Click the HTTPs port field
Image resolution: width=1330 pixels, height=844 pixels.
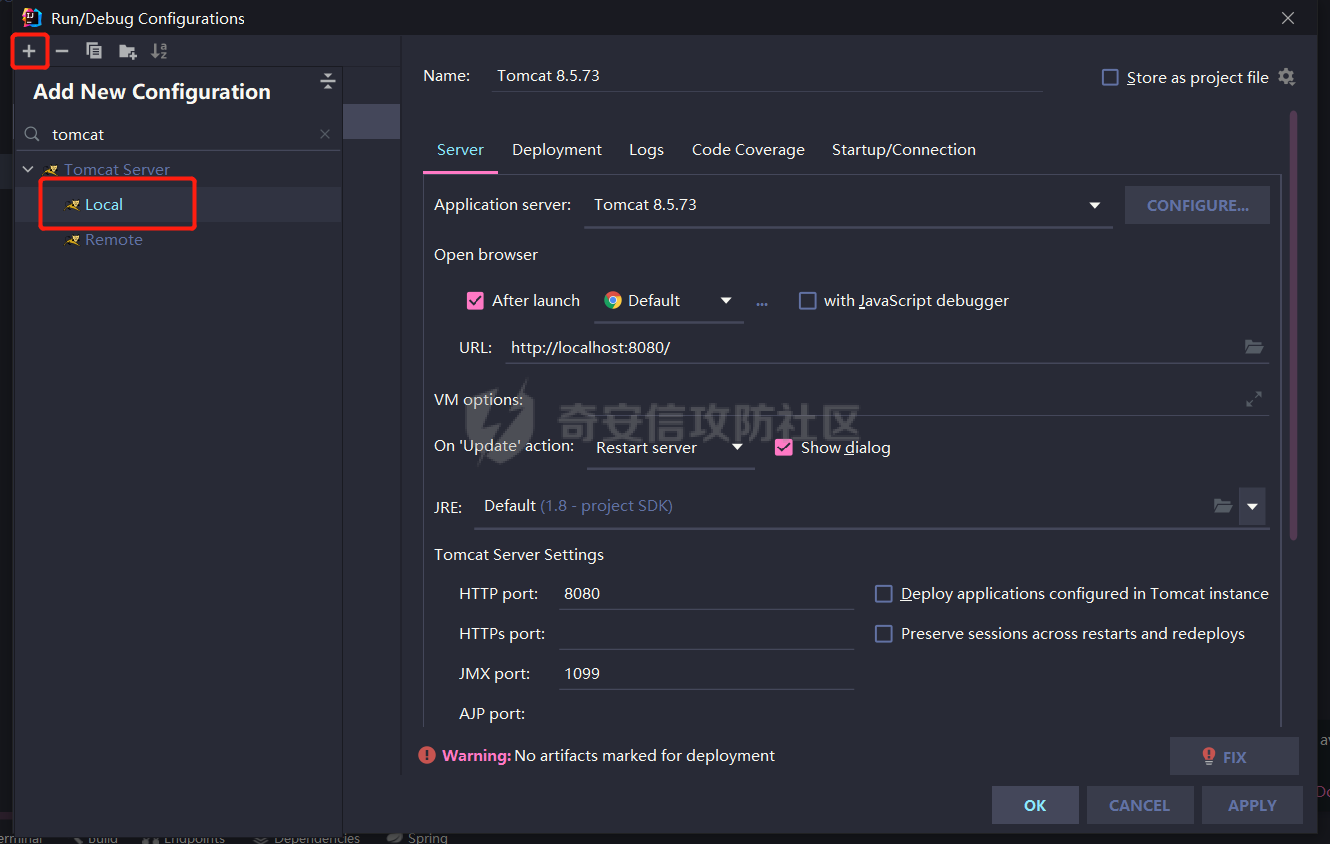pyautogui.click(x=706, y=634)
